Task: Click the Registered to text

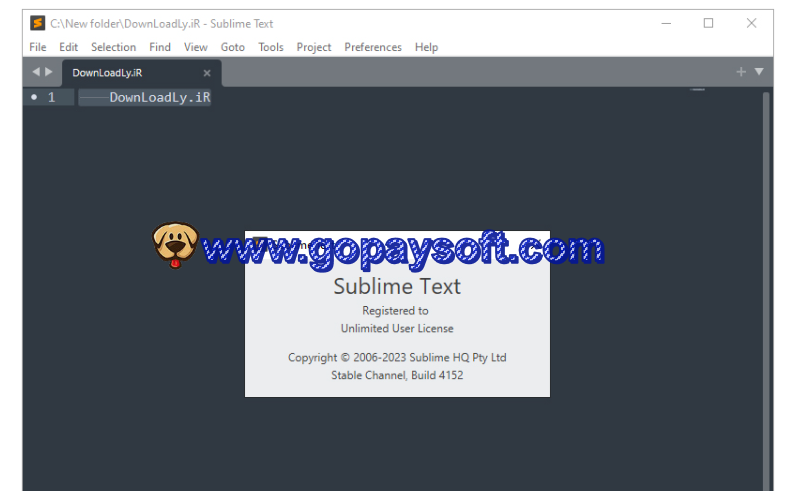Action: (395, 311)
